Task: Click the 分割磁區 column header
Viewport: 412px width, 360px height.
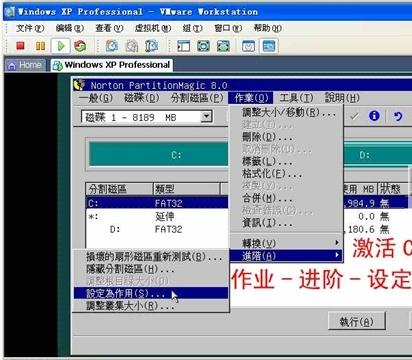Action: [119, 189]
